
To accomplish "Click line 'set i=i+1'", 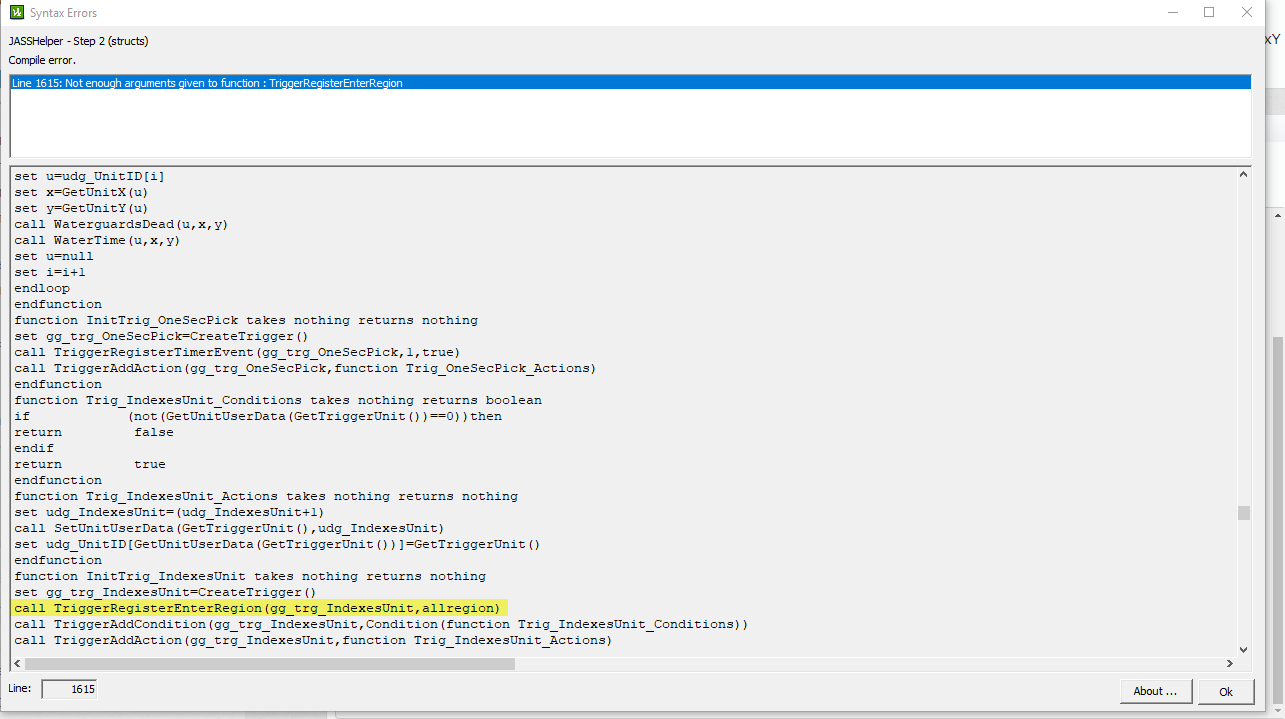I will [50, 272].
